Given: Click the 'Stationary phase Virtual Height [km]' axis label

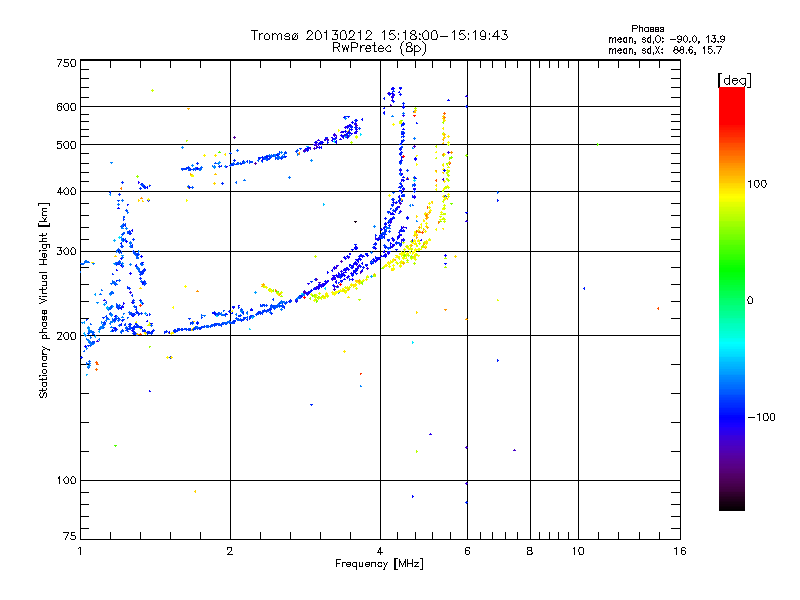Looking at the screenshot, I should point(44,301).
